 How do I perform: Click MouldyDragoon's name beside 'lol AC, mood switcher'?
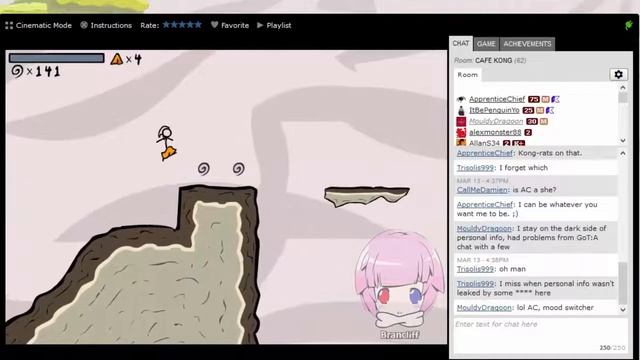[x=484, y=308]
